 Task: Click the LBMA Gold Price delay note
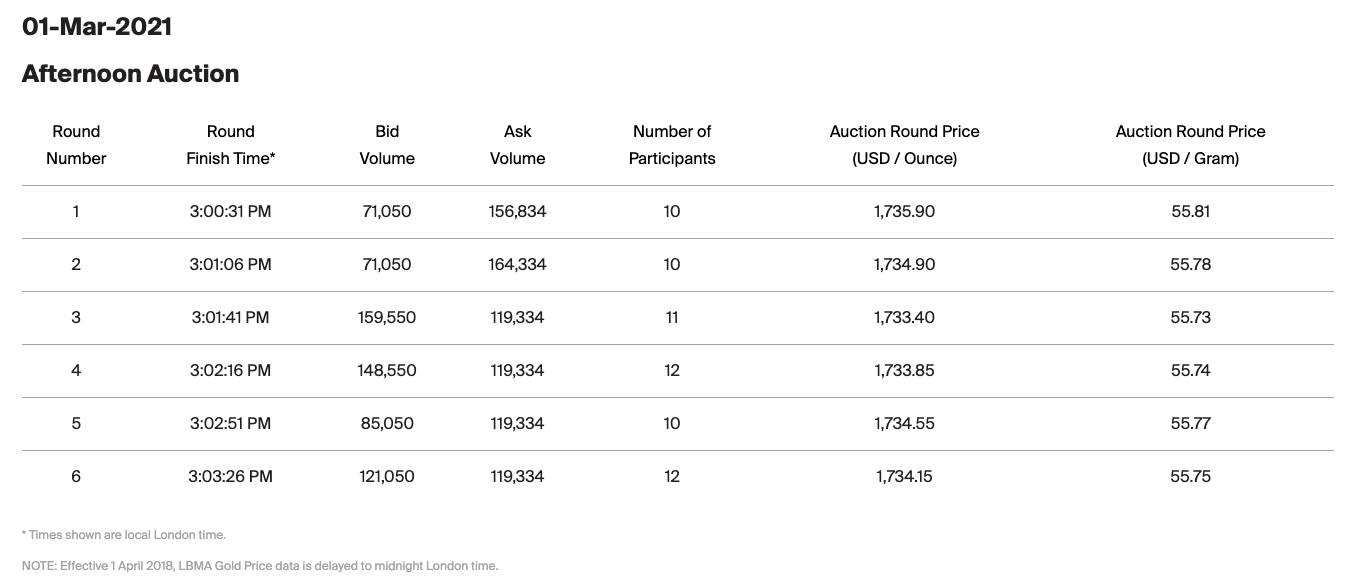pos(260,566)
